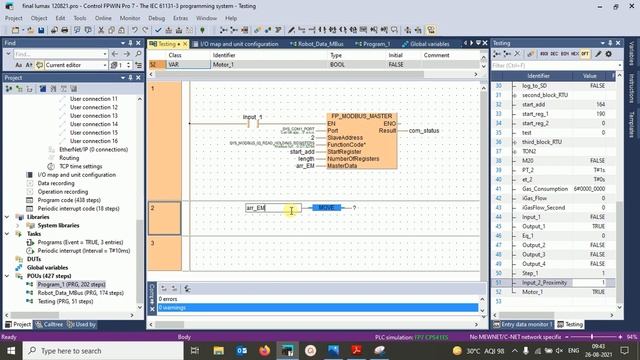The image size is (640, 360).
Task: Click the first icon in Project panel toolbar
Action: (x=9, y=89)
